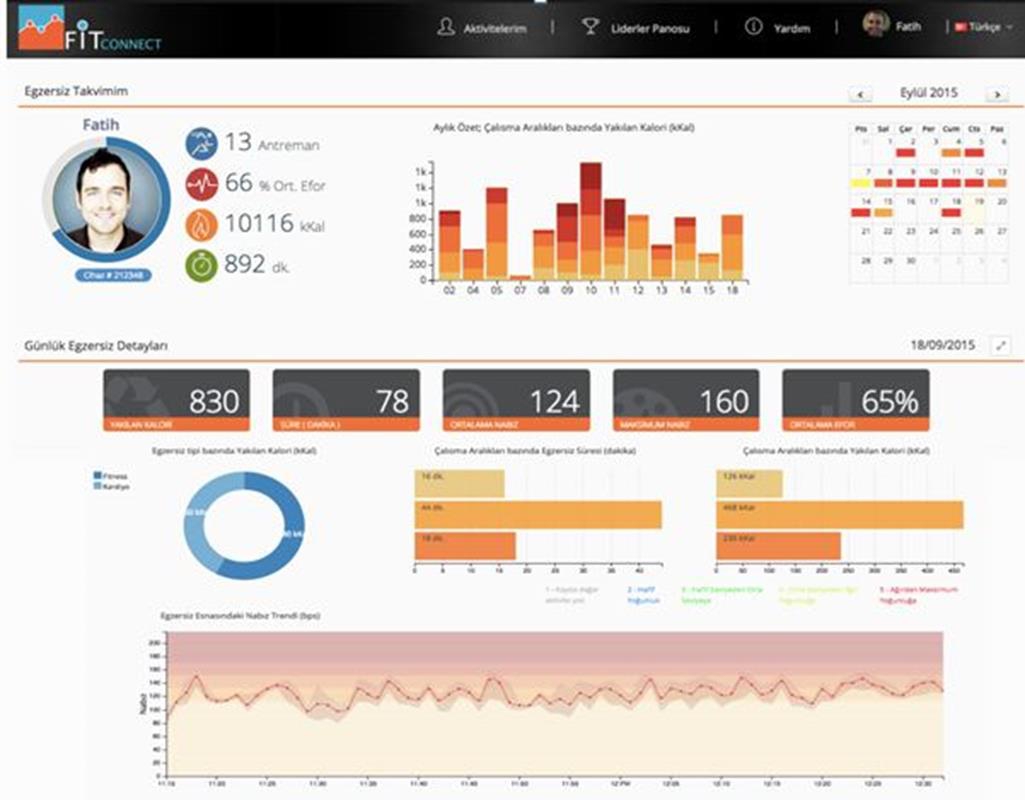The height and width of the screenshot is (800, 1025).
Task: Click the red zone 5 legend entry
Action: click(x=918, y=595)
